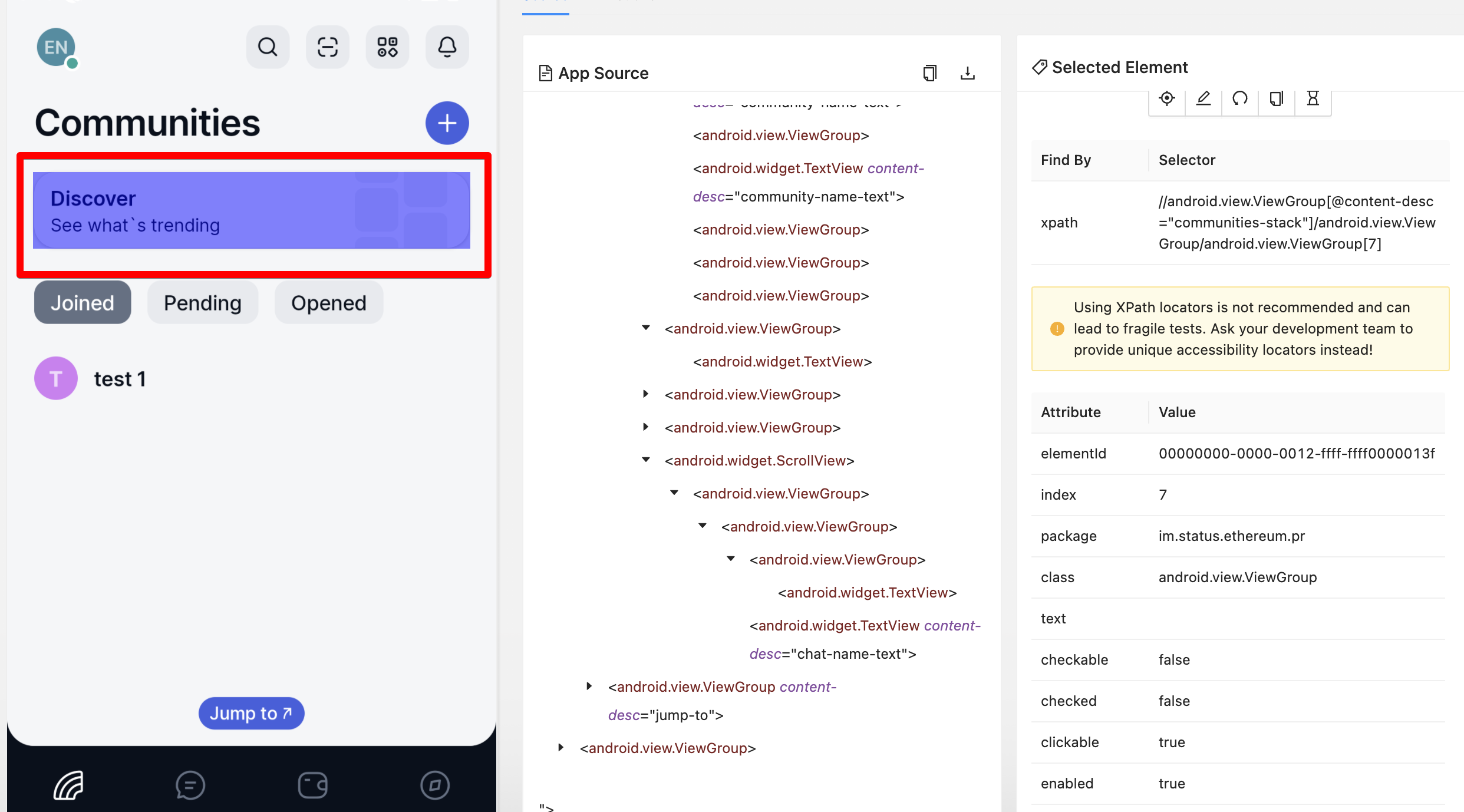Expand the last android.view.ViewGroup root node
This screenshot has height=812, width=1464.
pyautogui.click(x=560, y=748)
